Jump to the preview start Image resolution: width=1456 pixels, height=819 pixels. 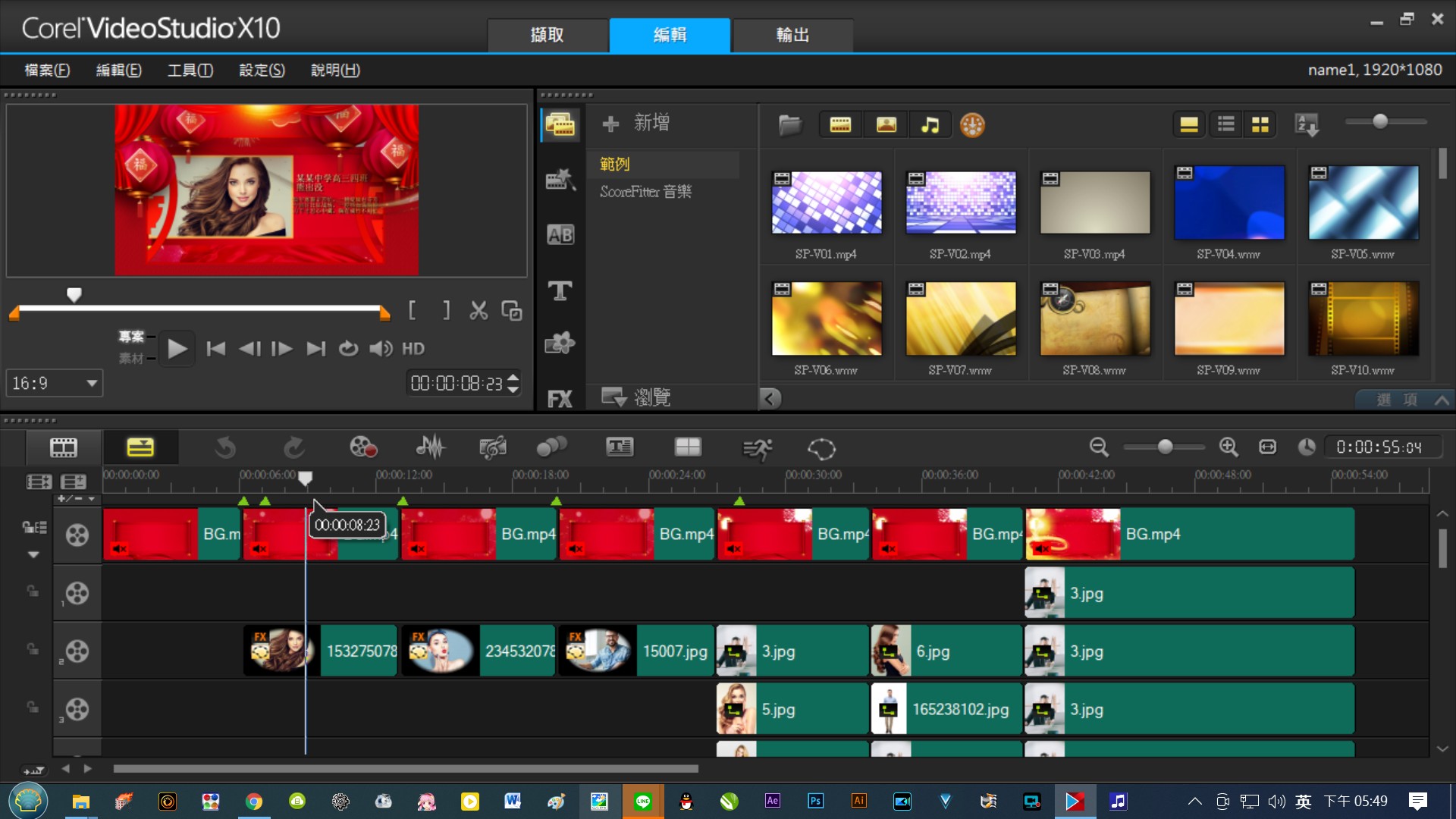coord(216,349)
